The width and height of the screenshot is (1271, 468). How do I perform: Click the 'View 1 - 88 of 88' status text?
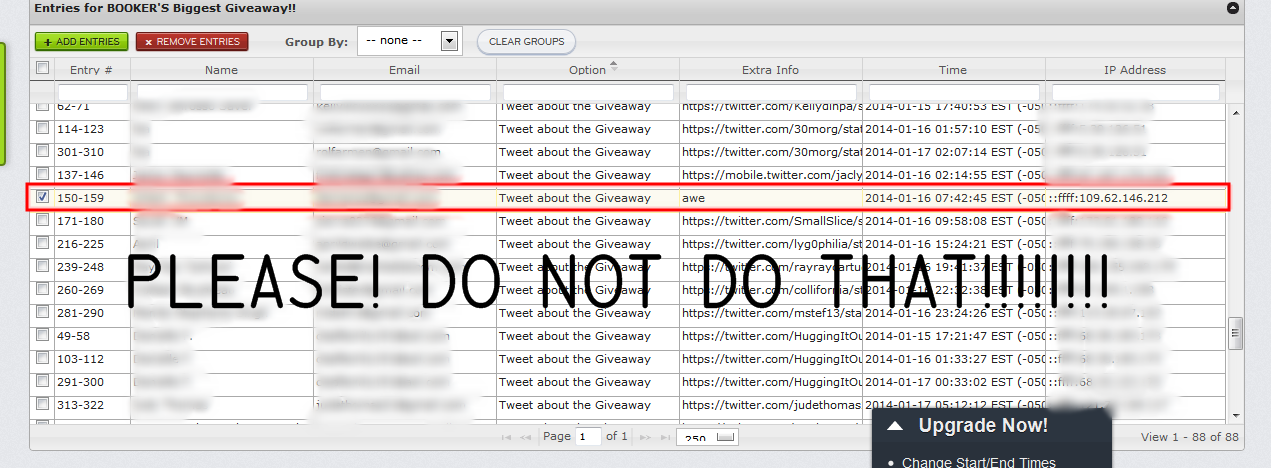coord(1189,437)
